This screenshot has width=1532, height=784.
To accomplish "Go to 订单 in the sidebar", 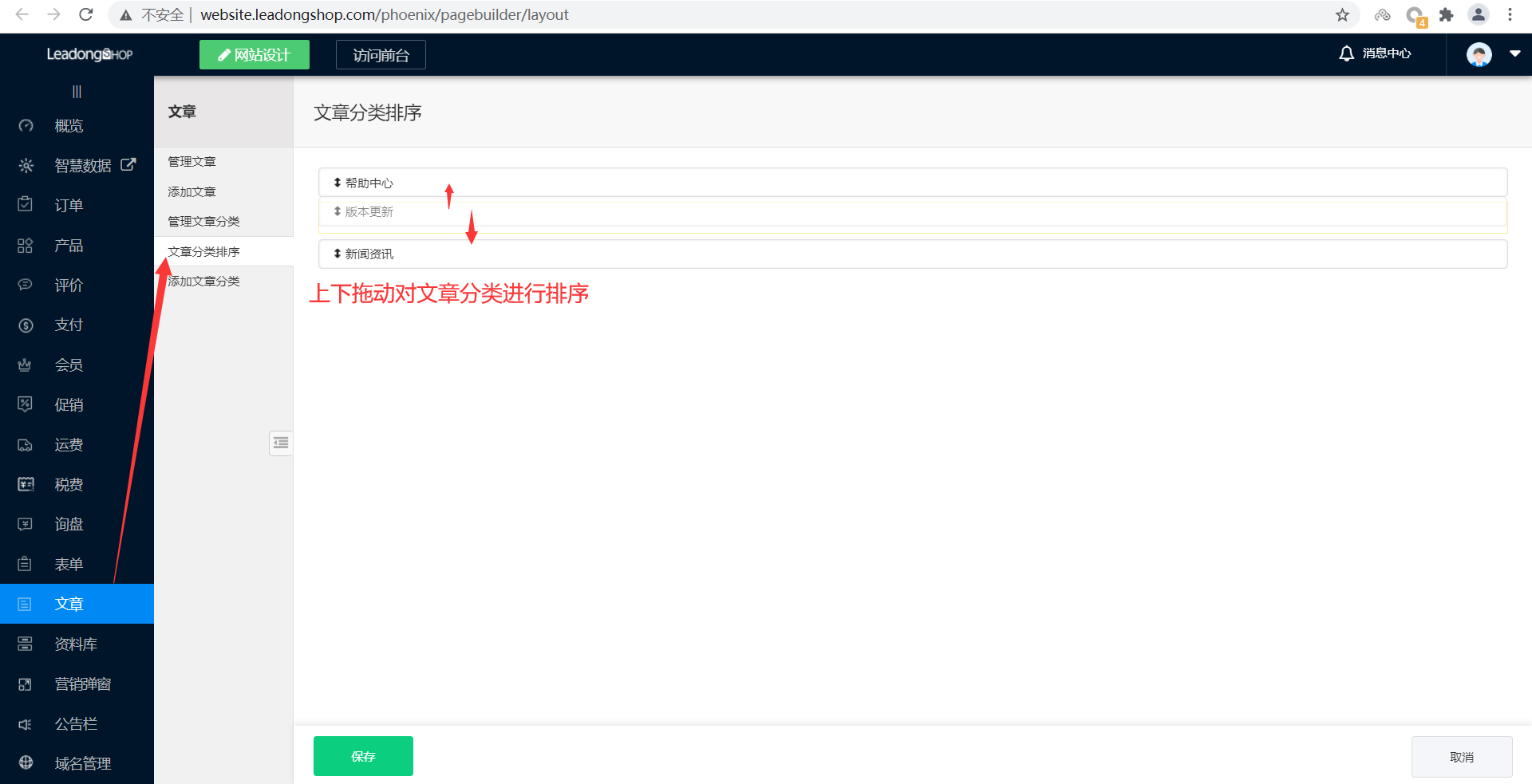I will (x=69, y=205).
